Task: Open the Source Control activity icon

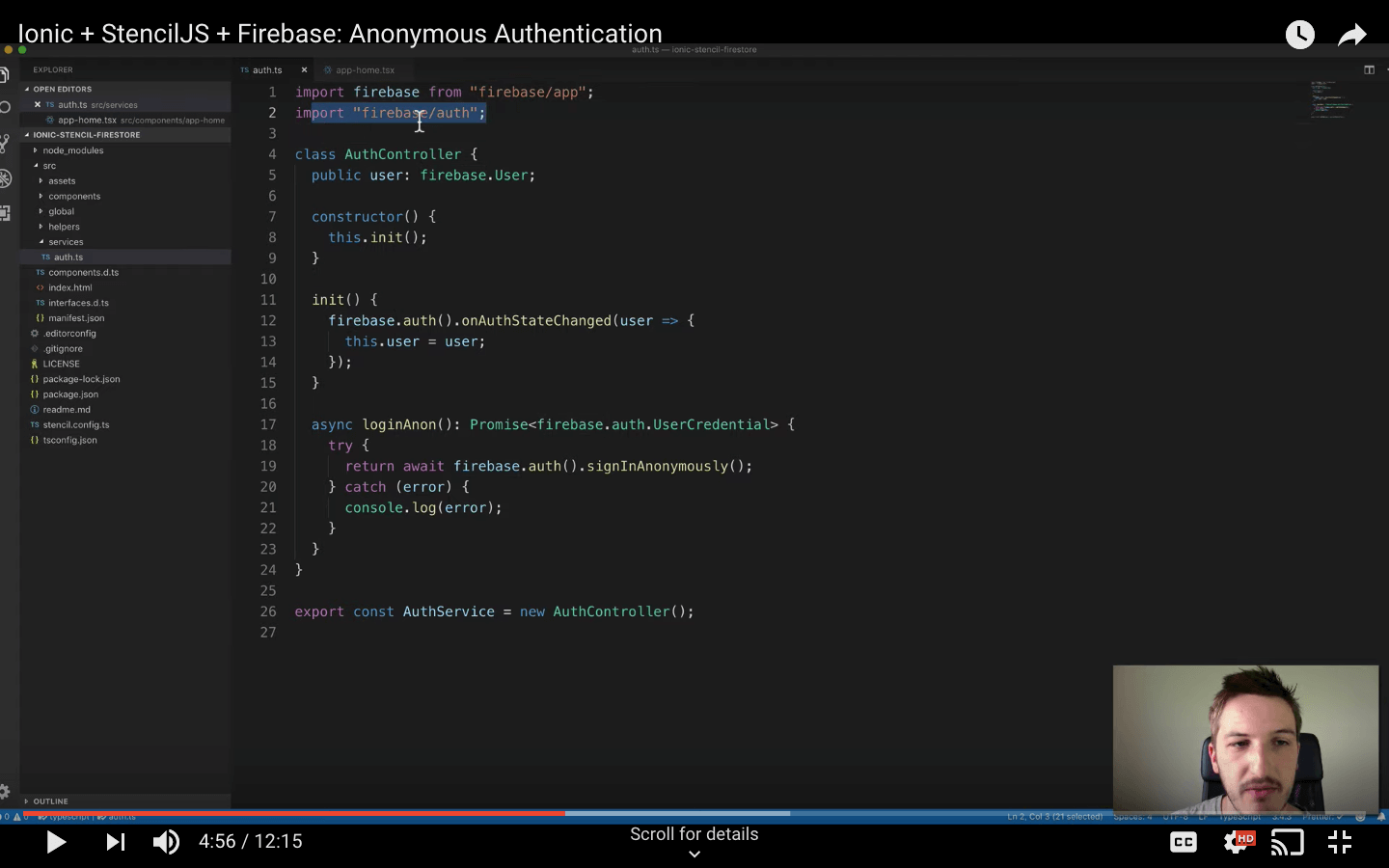Action: point(5,144)
